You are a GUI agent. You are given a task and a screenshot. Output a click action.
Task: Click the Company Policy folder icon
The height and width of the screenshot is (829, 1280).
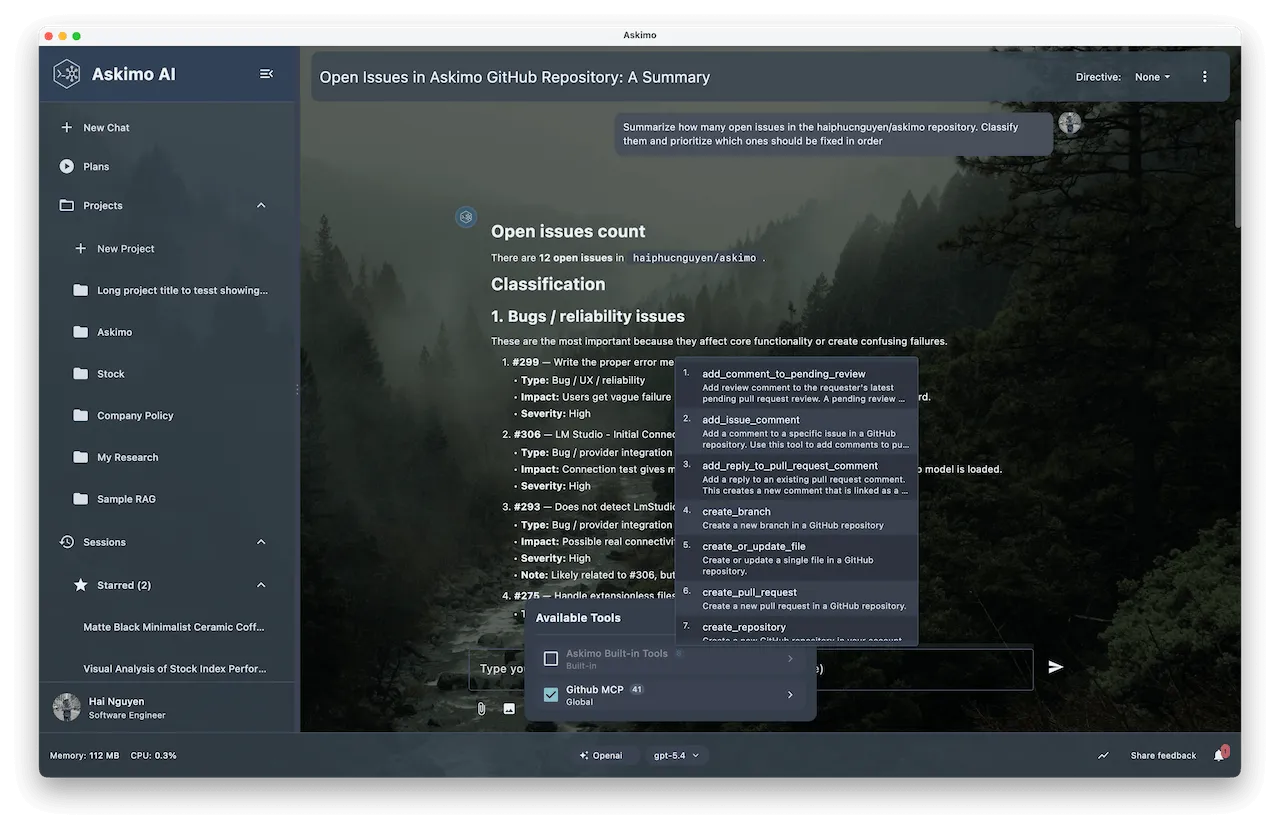81,416
